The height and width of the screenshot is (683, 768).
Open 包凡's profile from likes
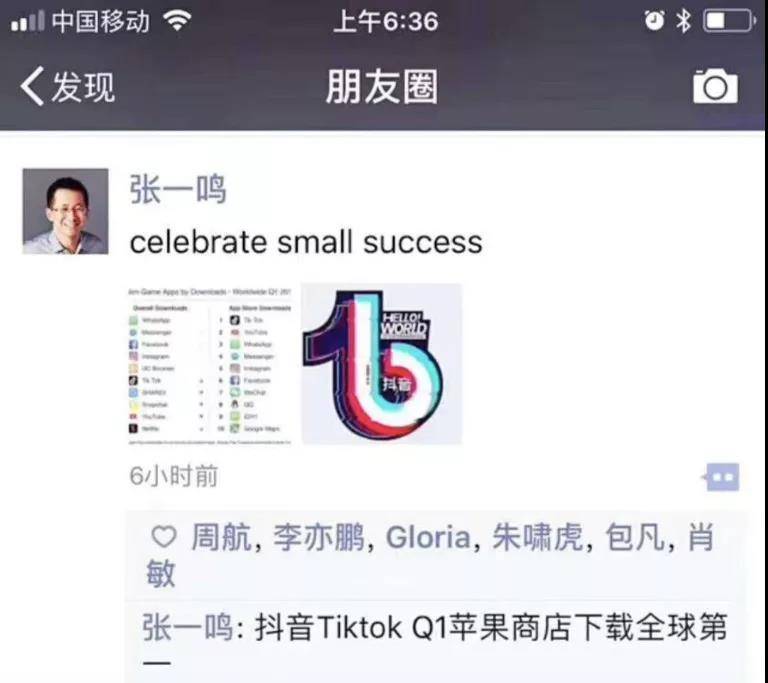(635, 537)
